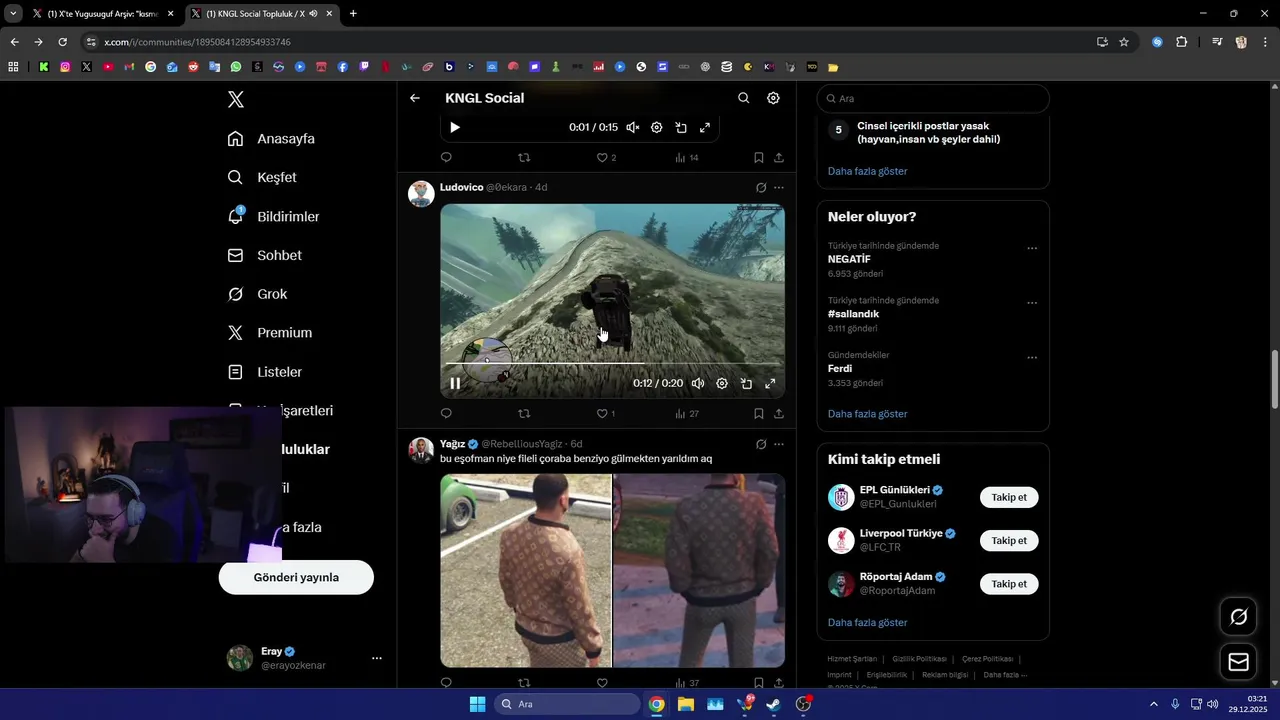Image resolution: width=1280 pixels, height=720 pixels.
Task: Like the post with 2 likes
Action: pyautogui.click(x=606, y=158)
